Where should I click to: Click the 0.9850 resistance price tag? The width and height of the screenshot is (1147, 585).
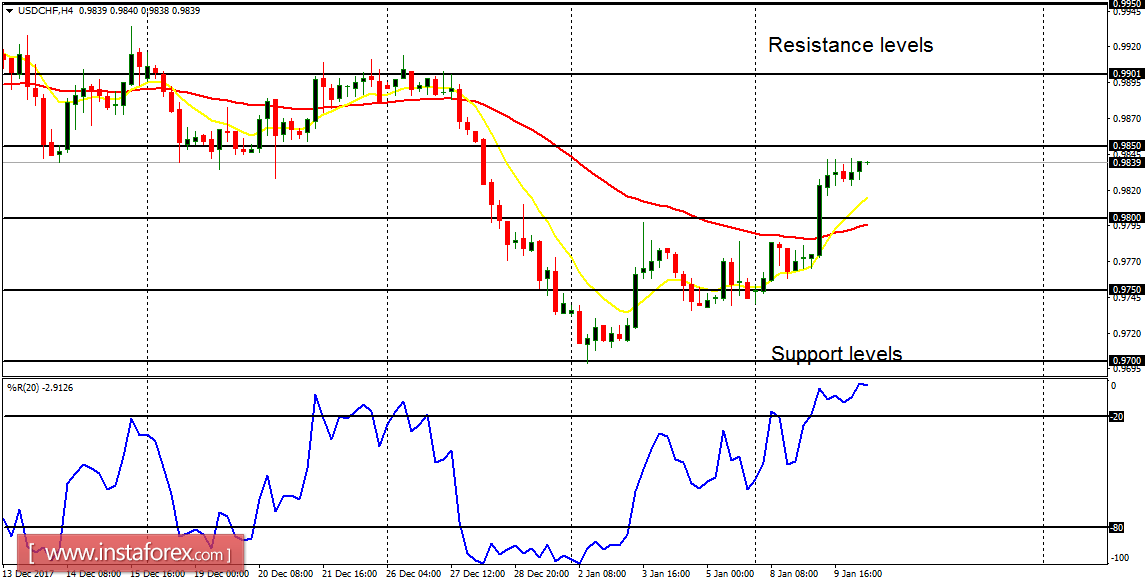(1127, 146)
